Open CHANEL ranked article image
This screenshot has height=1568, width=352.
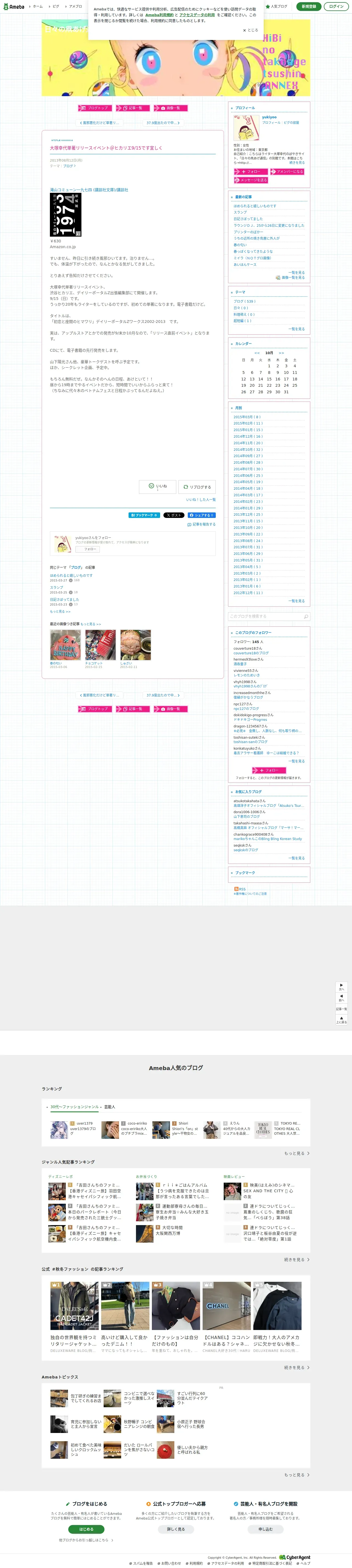click(226, 1306)
